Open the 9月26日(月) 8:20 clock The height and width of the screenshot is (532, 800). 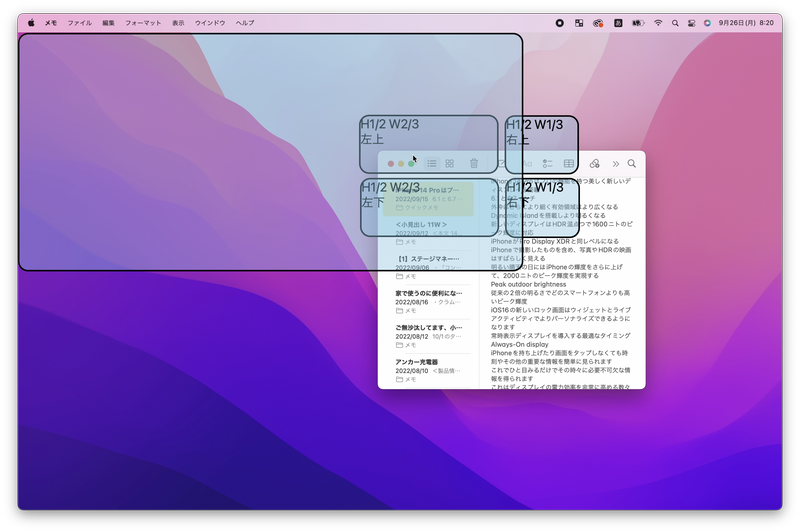tap(746, 23)
